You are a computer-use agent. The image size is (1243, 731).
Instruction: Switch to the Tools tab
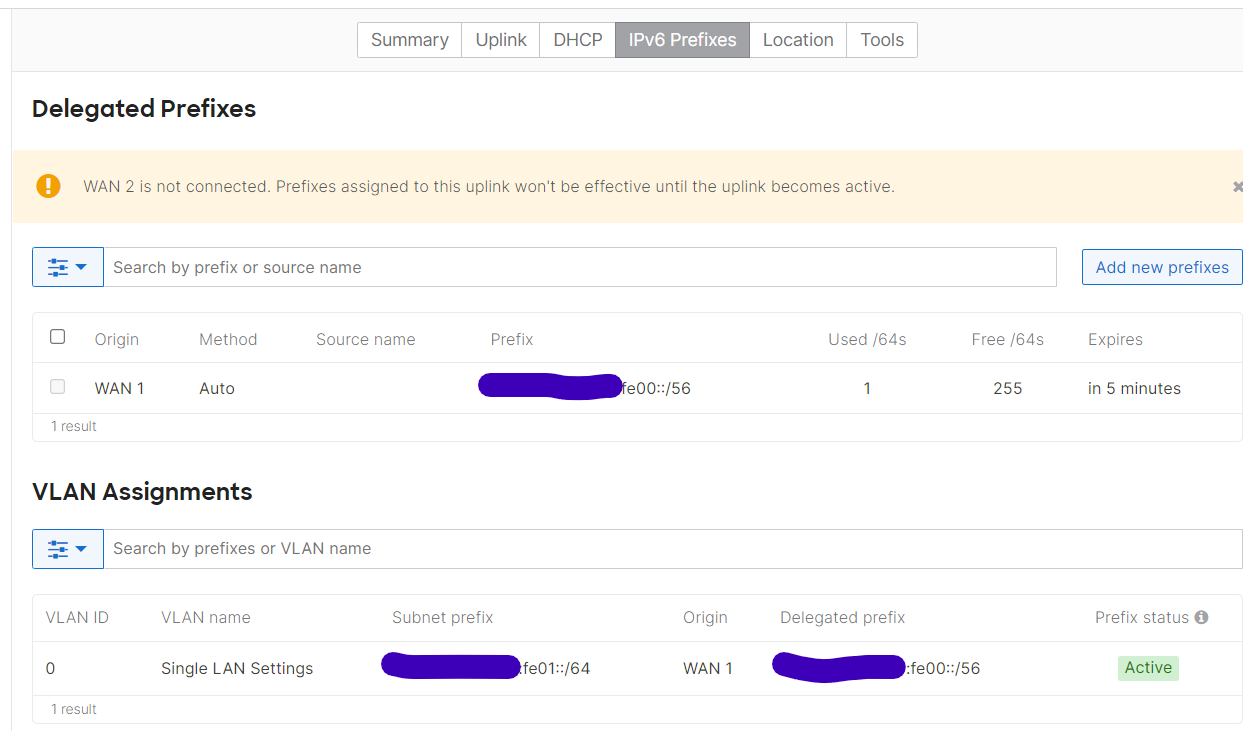(x=881, y=40)
